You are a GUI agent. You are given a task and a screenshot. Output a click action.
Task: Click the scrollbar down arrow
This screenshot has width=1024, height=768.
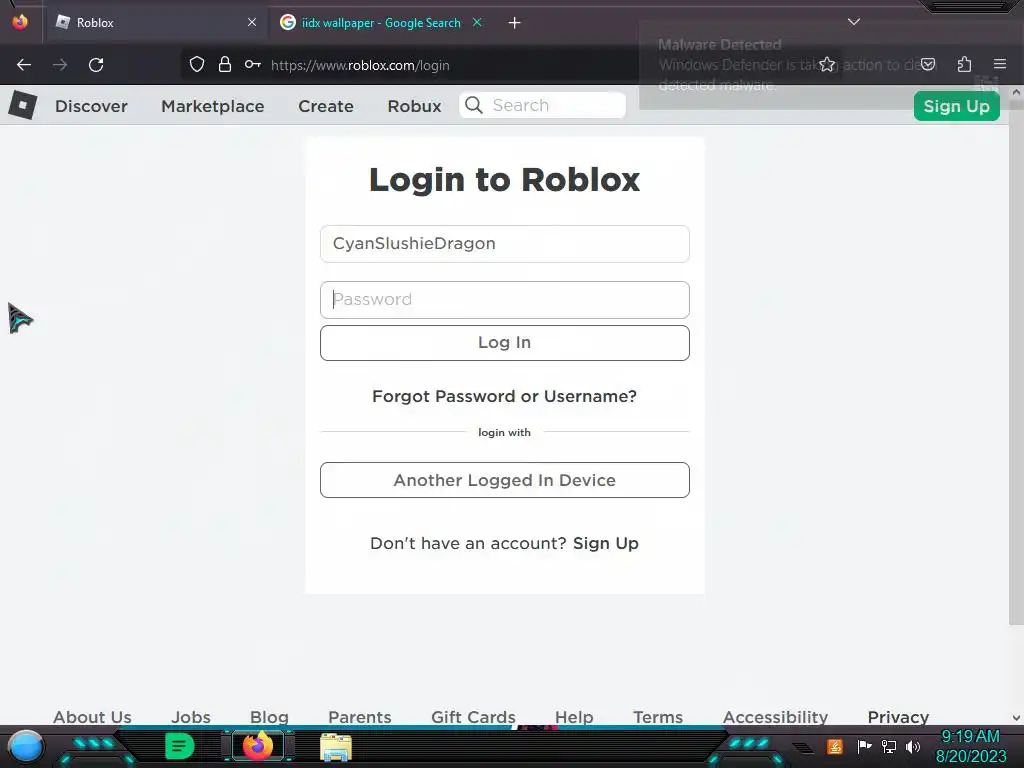pyautogui.click(x=1016, y=718)
